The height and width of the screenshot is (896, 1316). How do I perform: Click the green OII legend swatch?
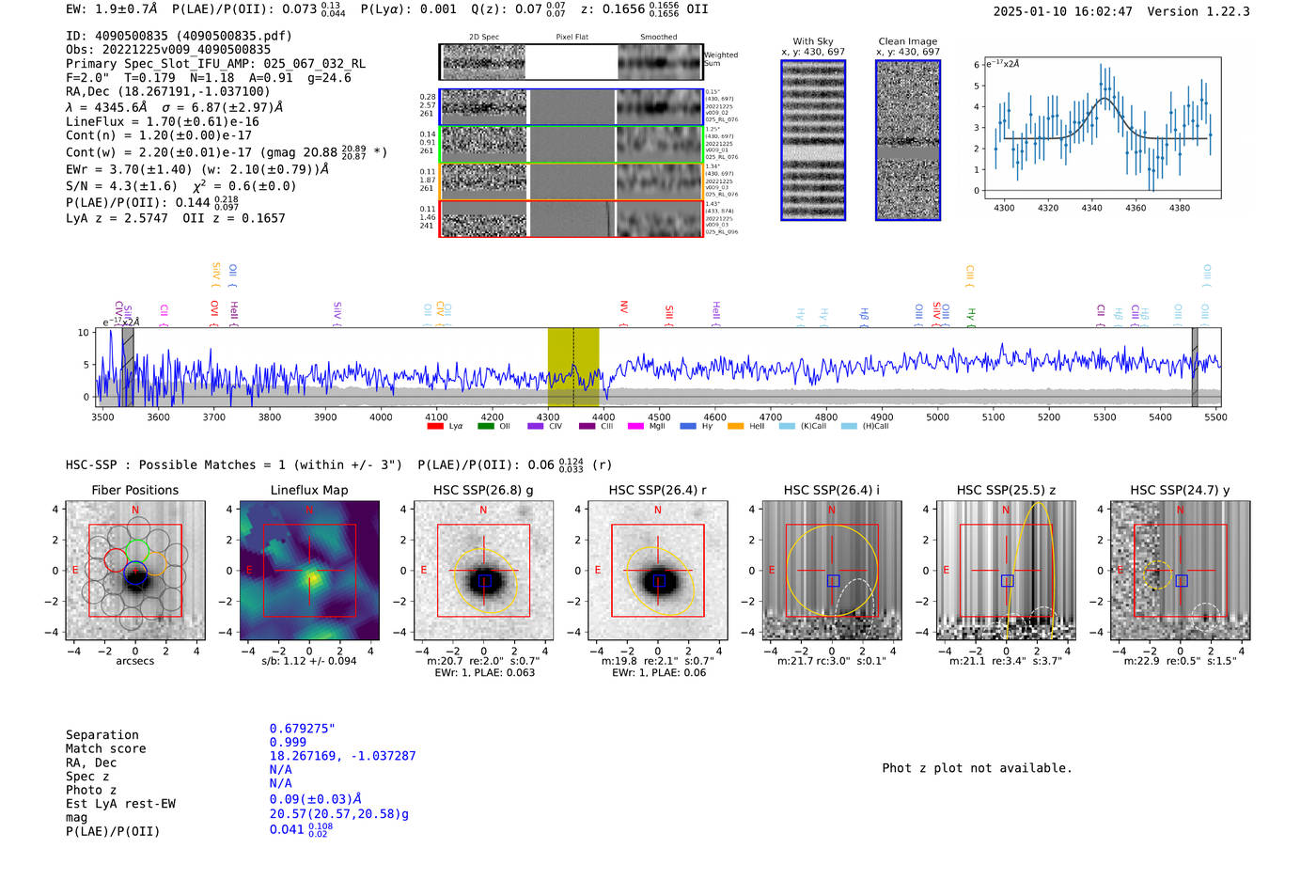(x=485, y=426)
